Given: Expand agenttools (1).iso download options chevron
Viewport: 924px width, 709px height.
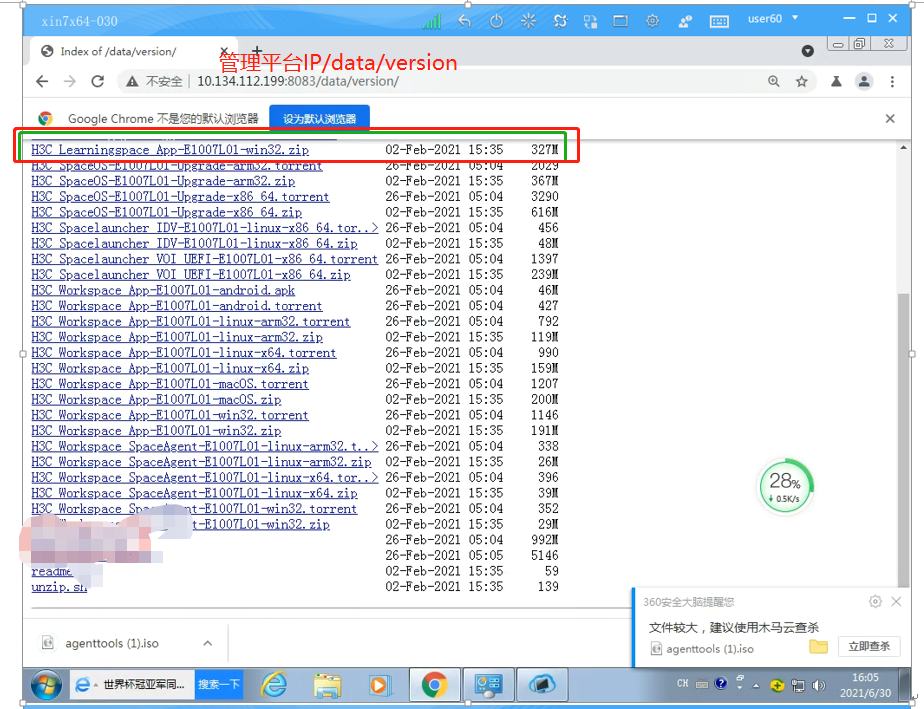Looking at the screenshot, I should [207, 644].
